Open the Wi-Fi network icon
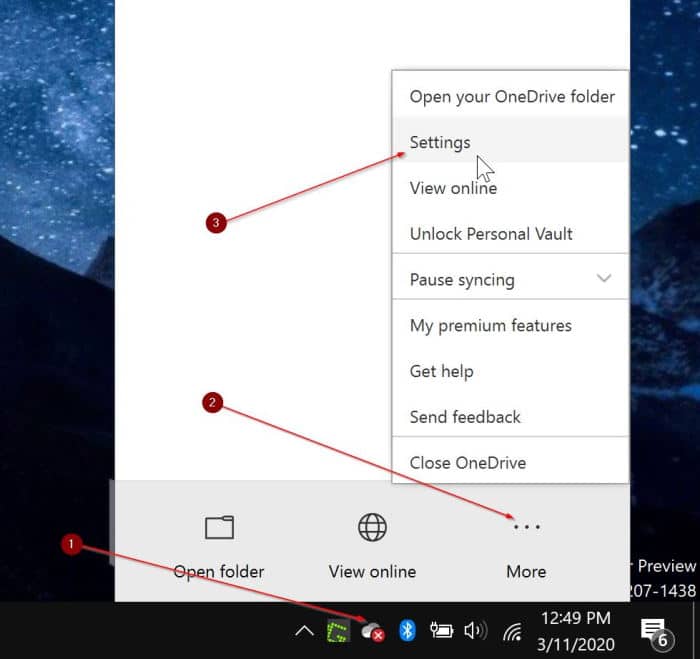The width and height of the screenshot is (700, 659). click(x=512, y=631)
